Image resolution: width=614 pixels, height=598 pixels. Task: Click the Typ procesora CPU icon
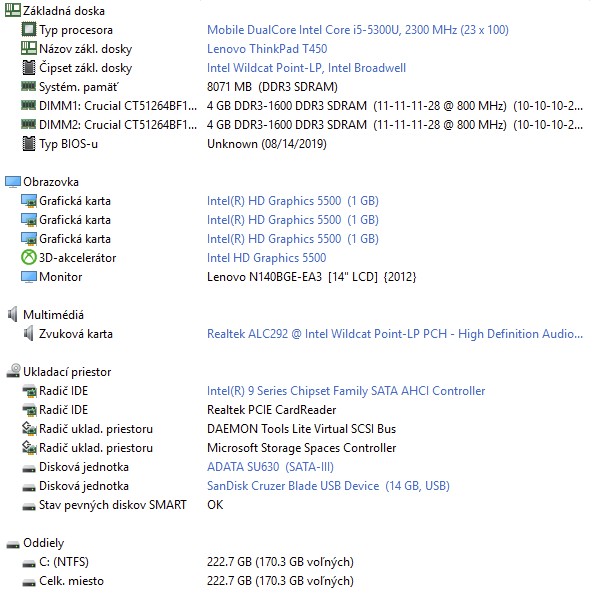[29, 29]
